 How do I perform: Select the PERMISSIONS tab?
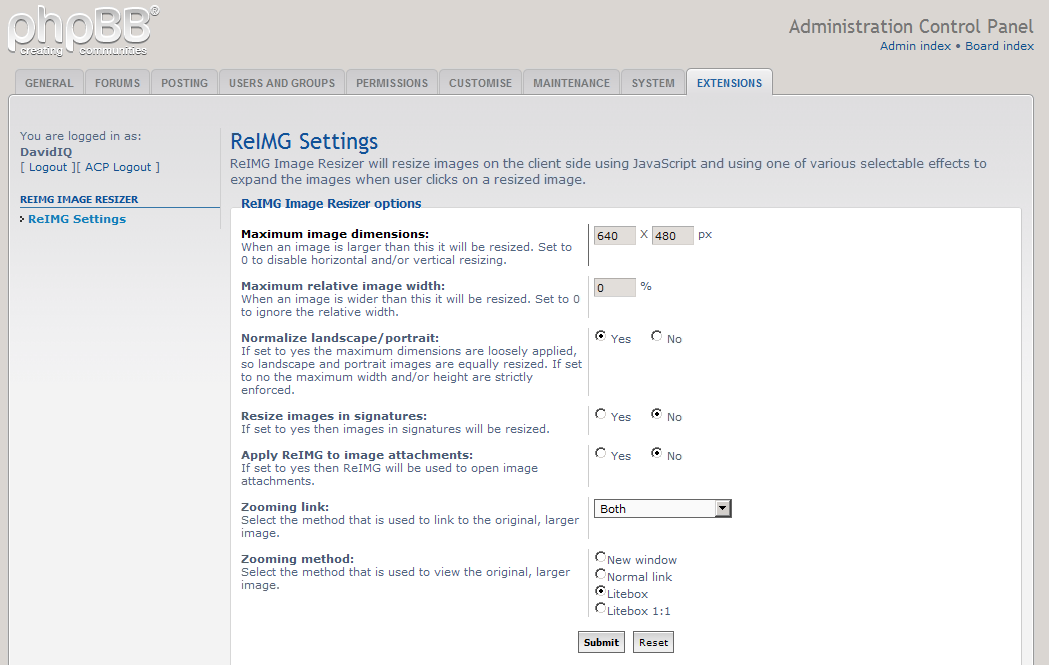click(391, 83)
